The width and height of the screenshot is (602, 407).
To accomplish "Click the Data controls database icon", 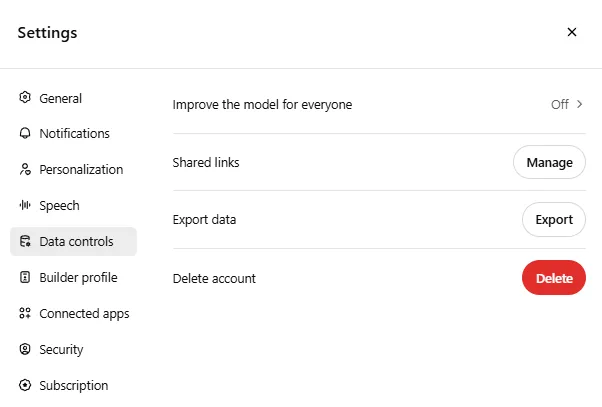I will (25, 241).
